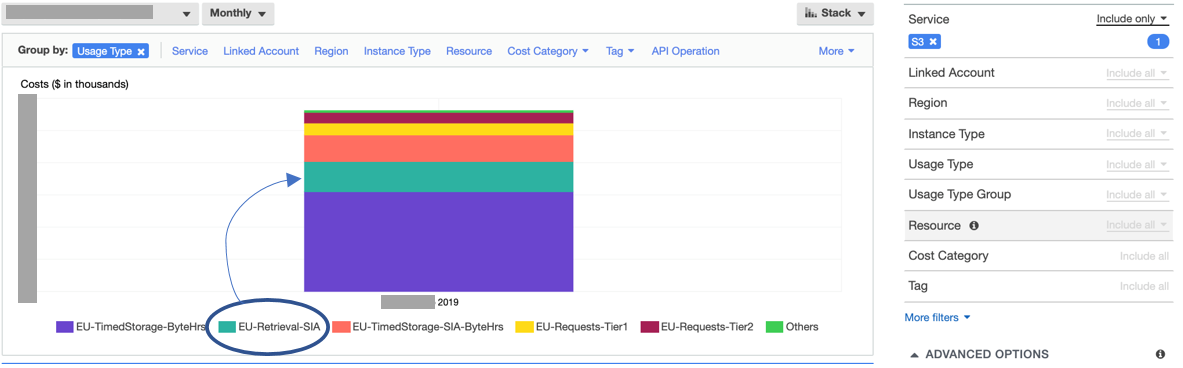Click the Advanced Options info icon
1183x368 pixels.
1160,354
